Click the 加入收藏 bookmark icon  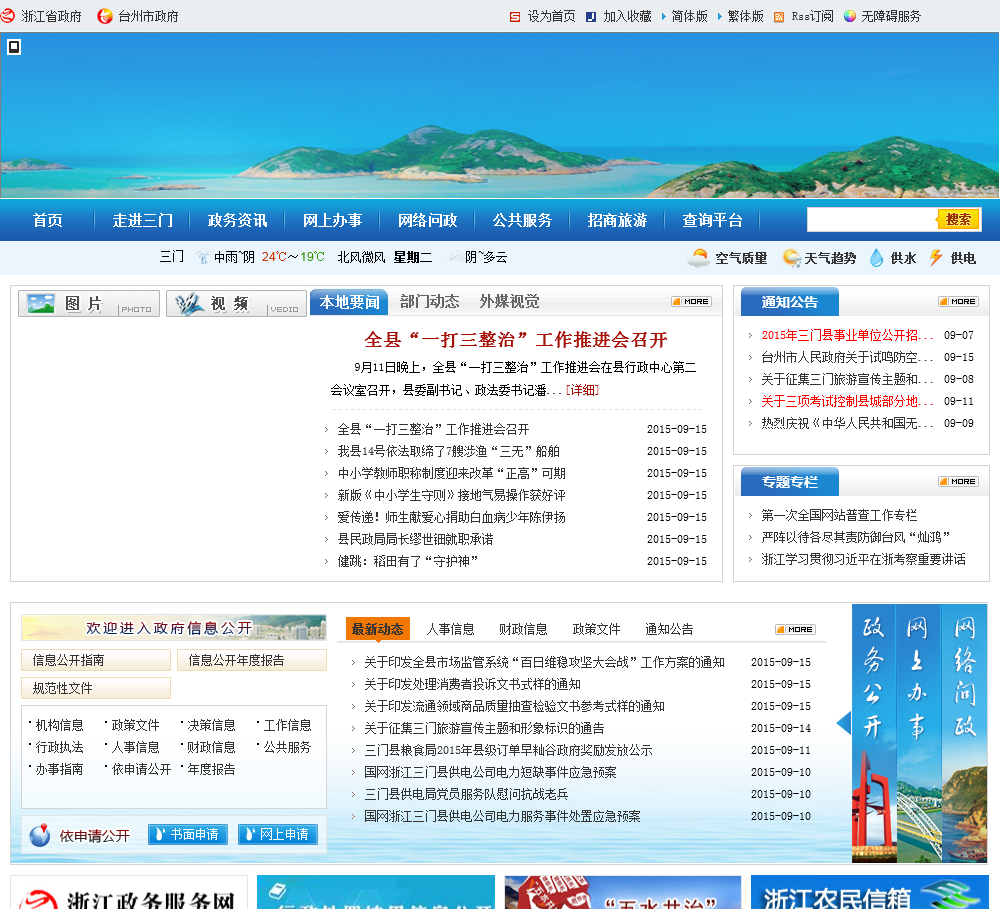pos(591,17)
